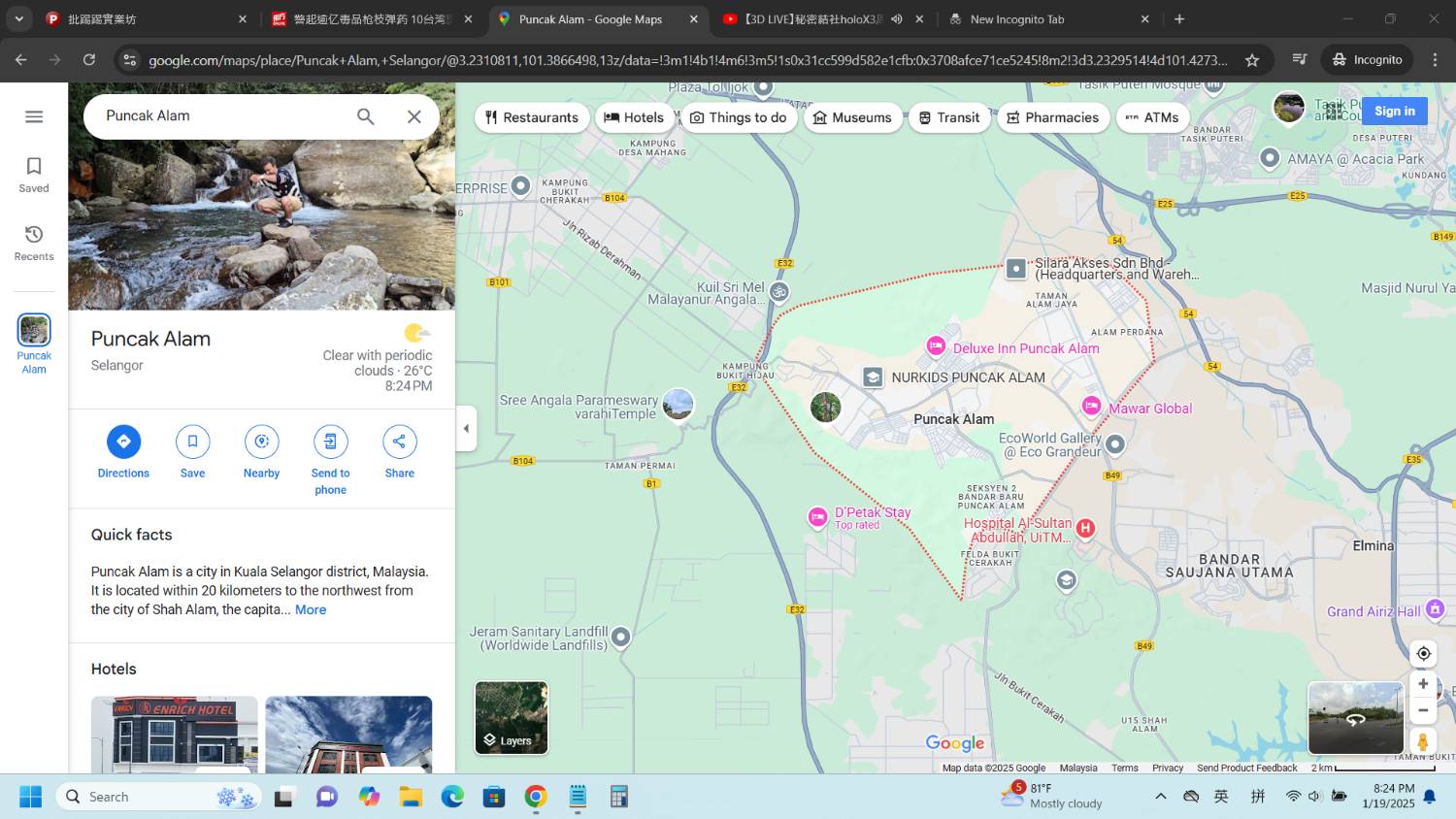Open the Chrome tab search dropdown
Viewport: 1456px width, 819px height.
pos(18,18)
